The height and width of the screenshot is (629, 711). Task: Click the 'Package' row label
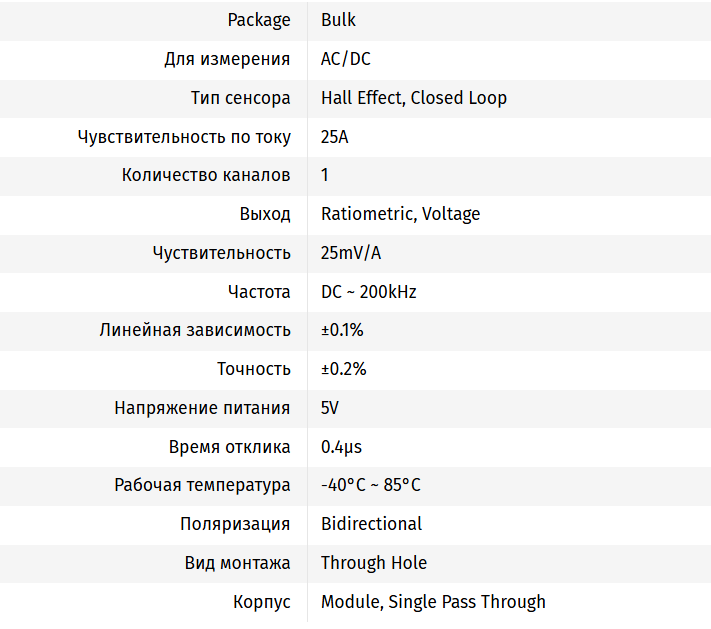pyautogui.click(x=259, y=20)
